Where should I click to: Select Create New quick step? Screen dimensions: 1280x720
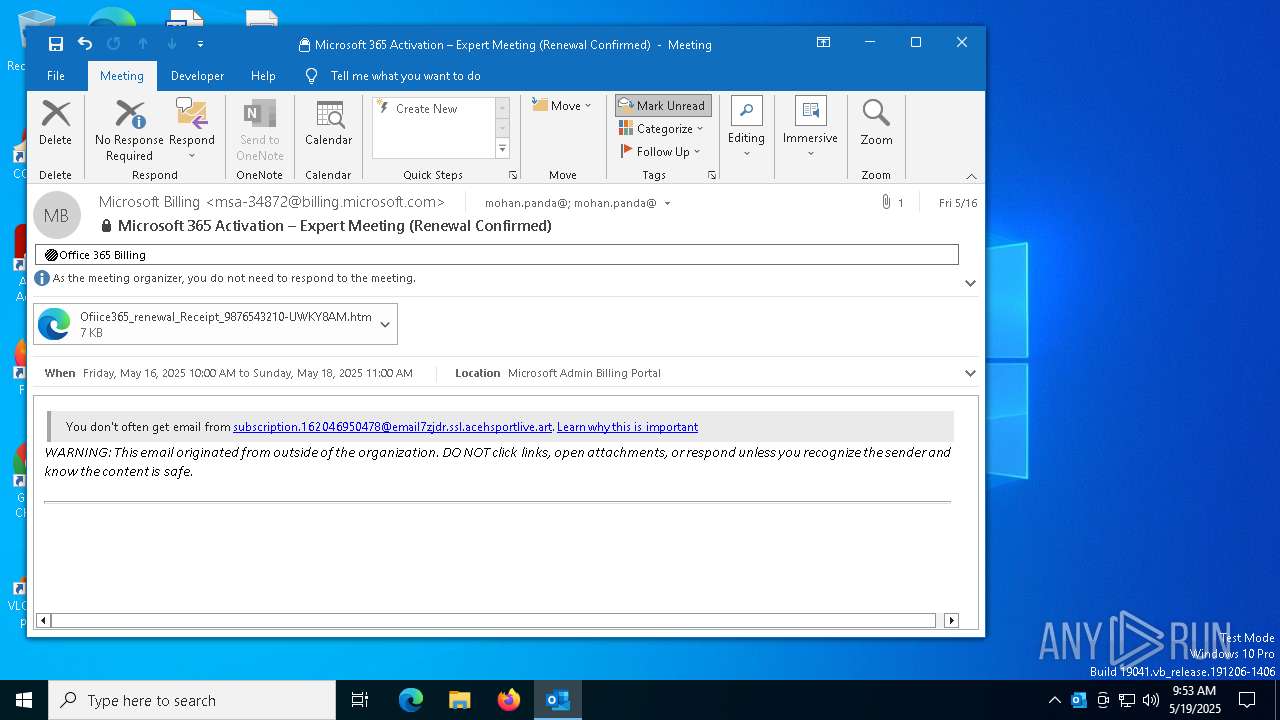coord(426,109)
